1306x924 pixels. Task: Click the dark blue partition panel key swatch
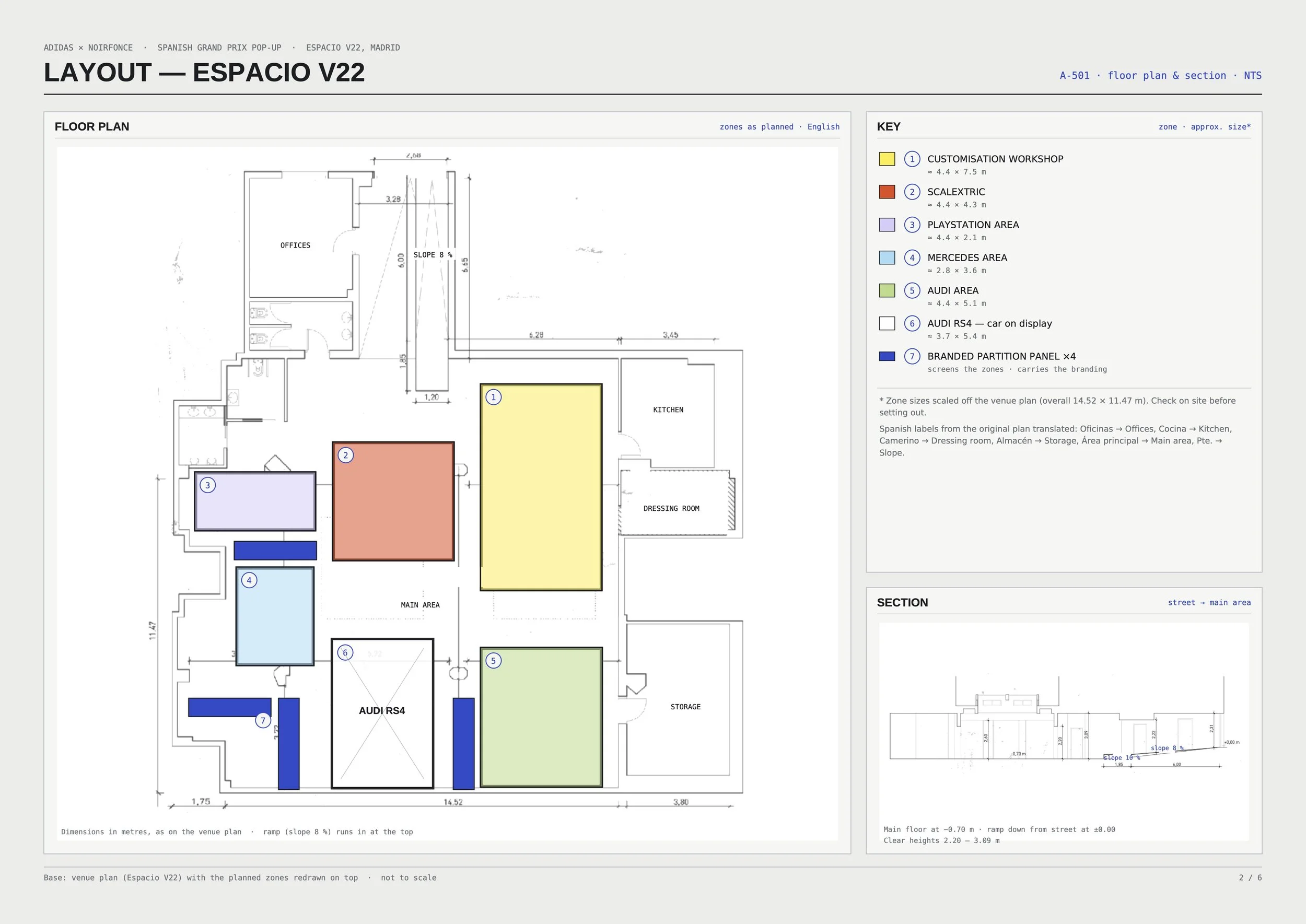coord(887,356)
